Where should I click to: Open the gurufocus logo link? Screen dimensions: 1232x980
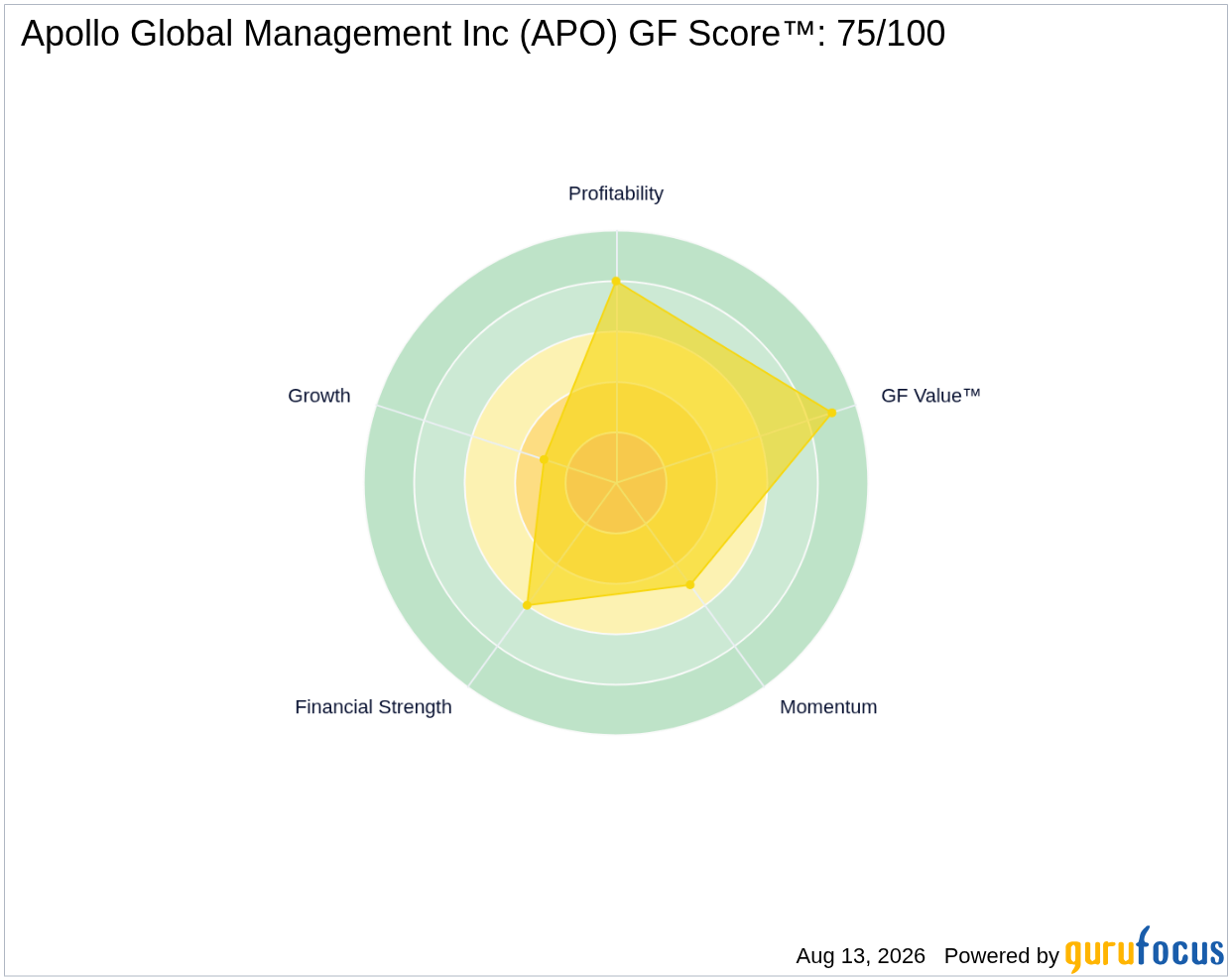1145,951
